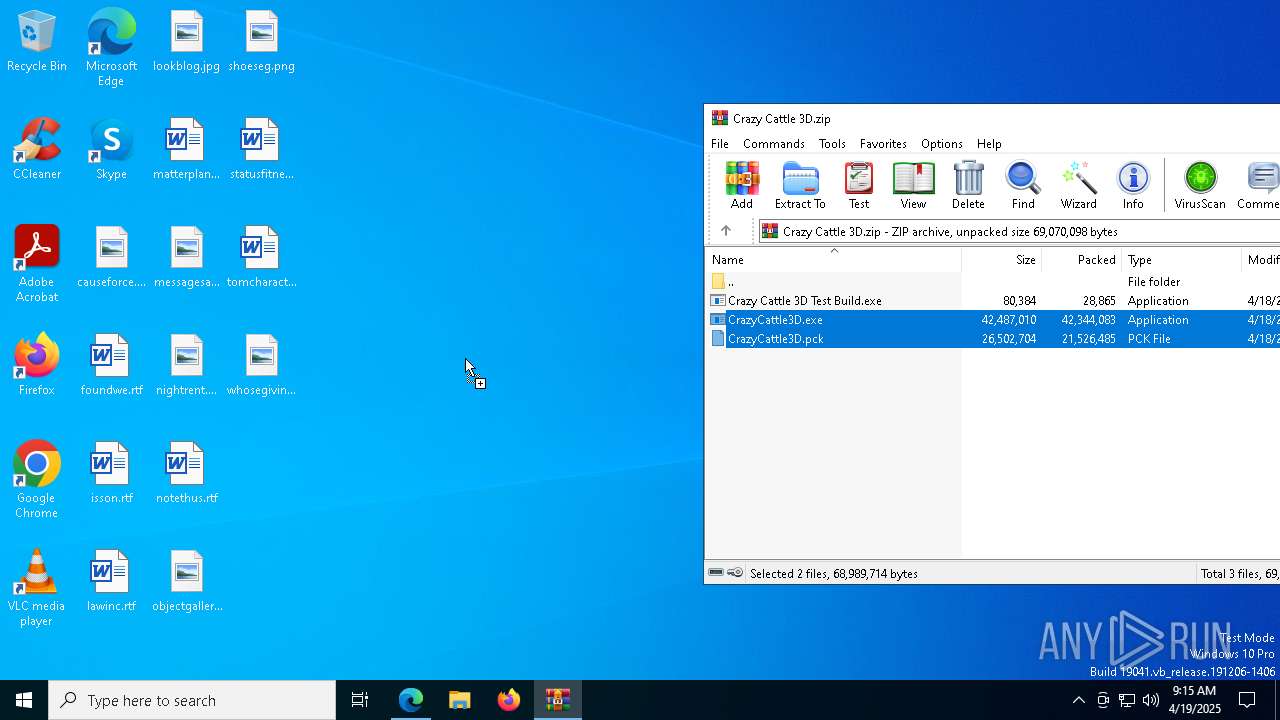Click the Add button in WinRAR toolbar
Viewport: 1280px width, 720px height.
741,185
